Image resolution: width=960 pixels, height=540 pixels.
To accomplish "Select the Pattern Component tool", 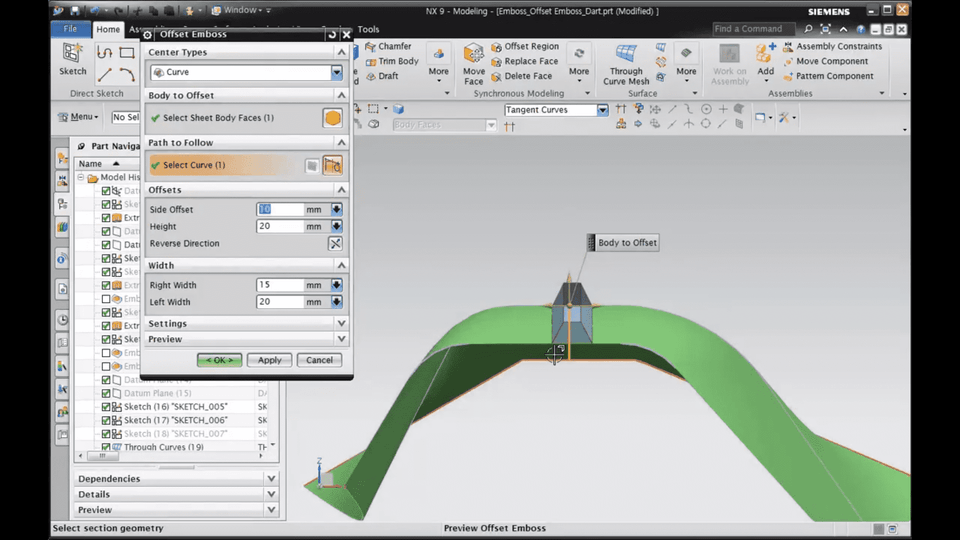I will tap(828, 76).
